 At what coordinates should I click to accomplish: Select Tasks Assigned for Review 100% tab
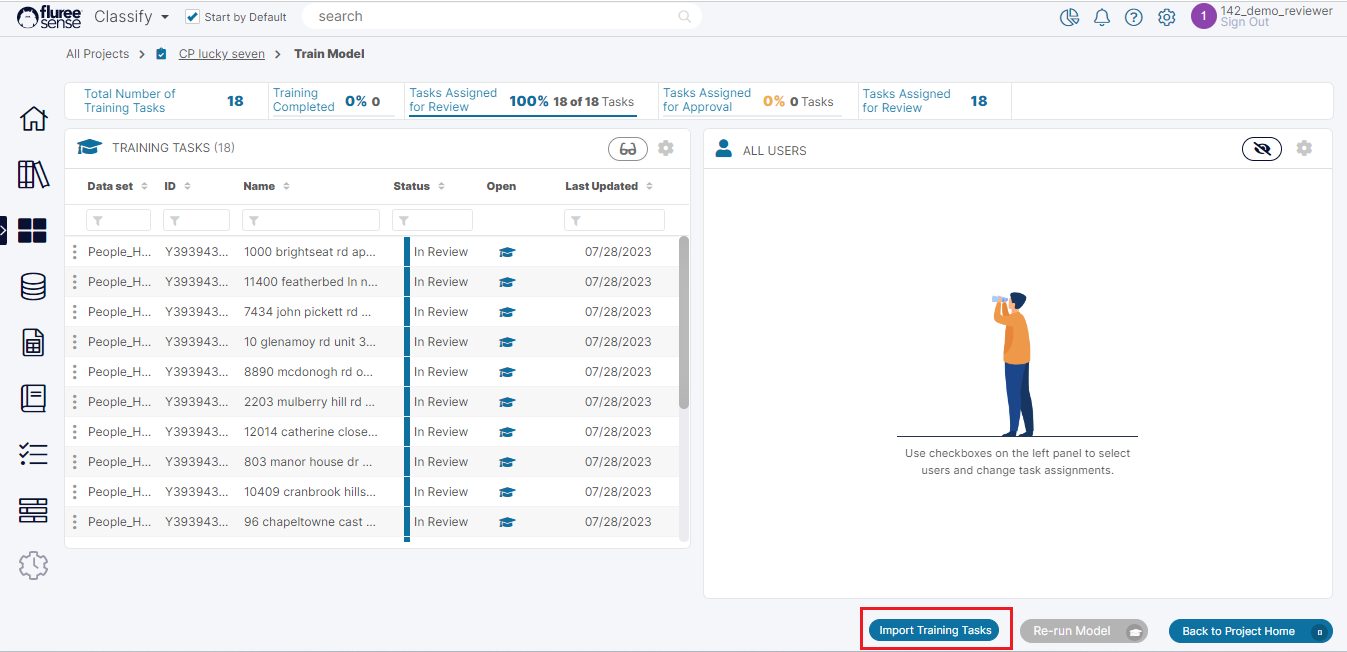tap(522, 100)
